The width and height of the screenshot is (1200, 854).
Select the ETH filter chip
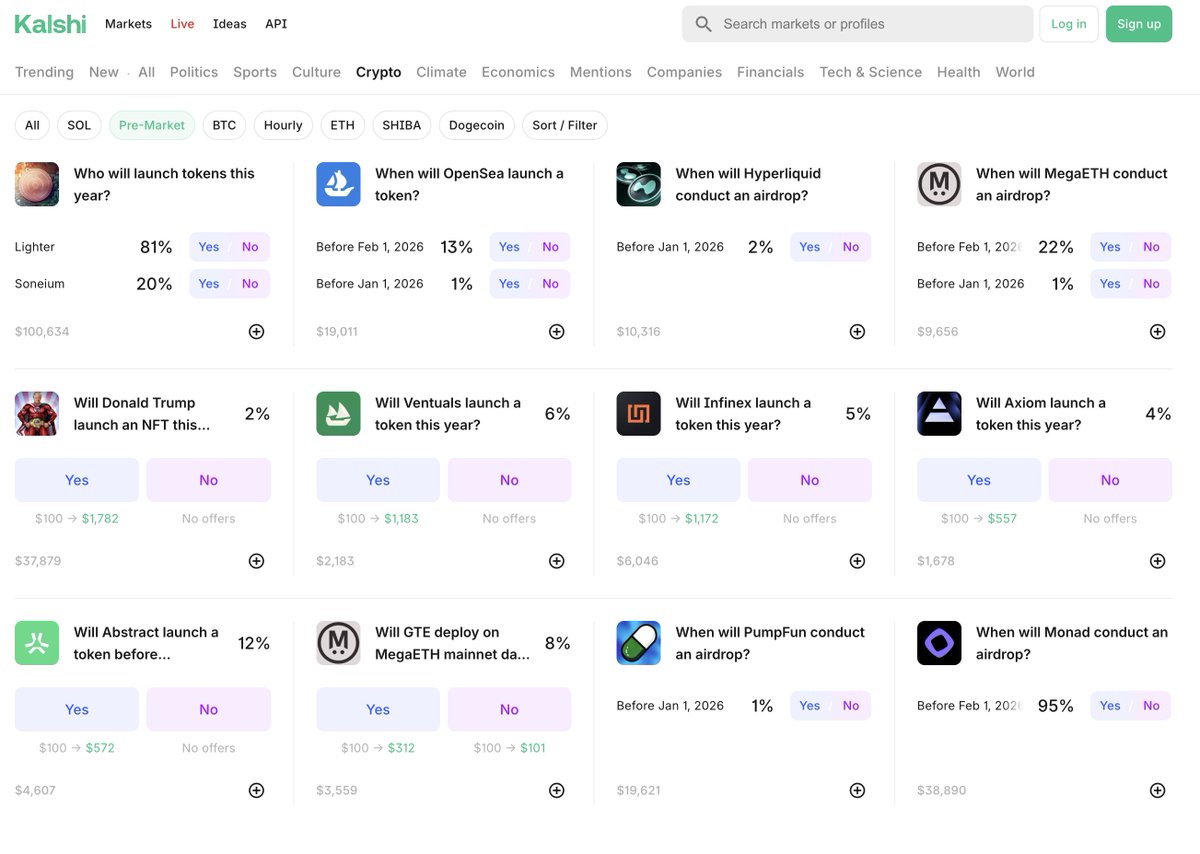pos(342,125)
